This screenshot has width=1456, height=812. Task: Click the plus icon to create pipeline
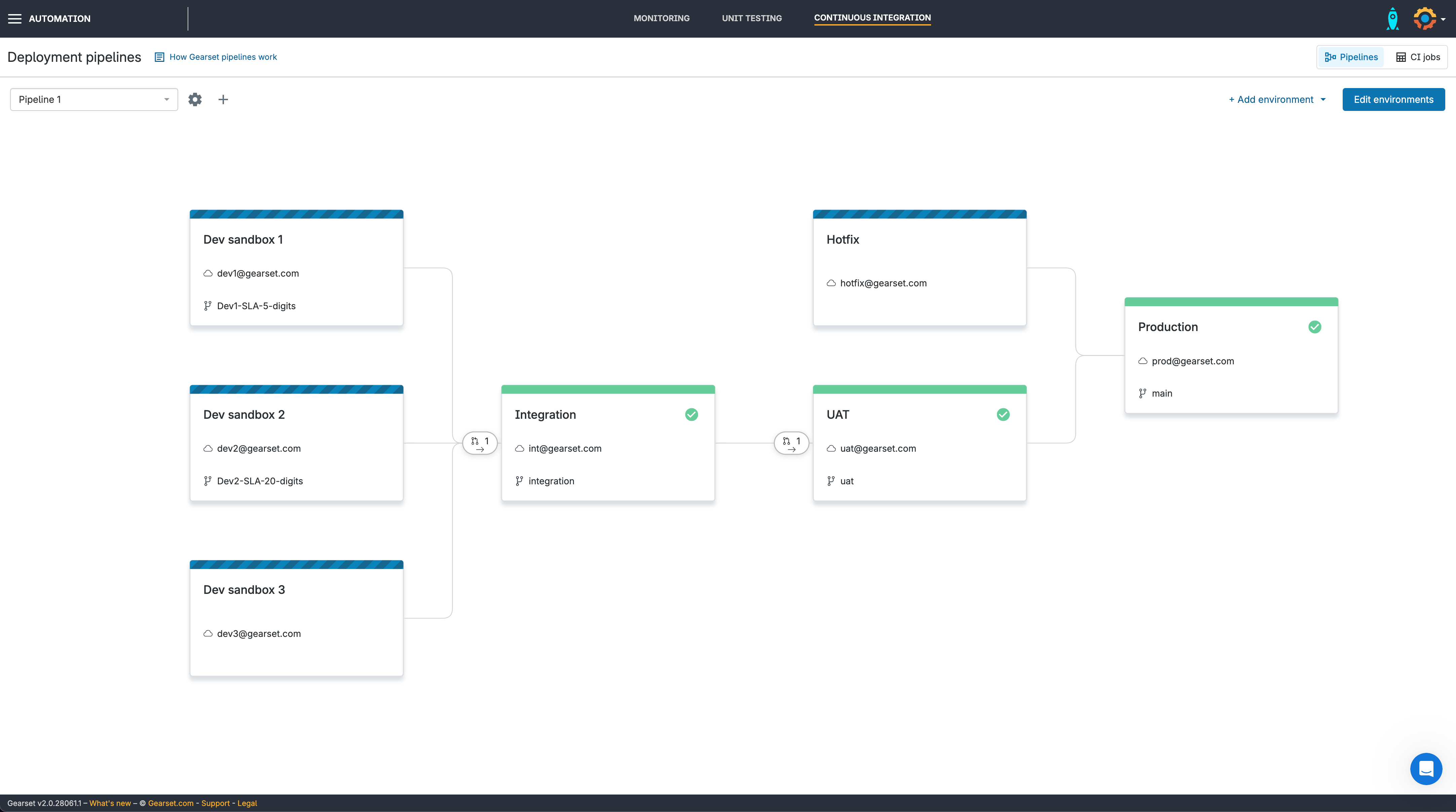coord(223,99)
